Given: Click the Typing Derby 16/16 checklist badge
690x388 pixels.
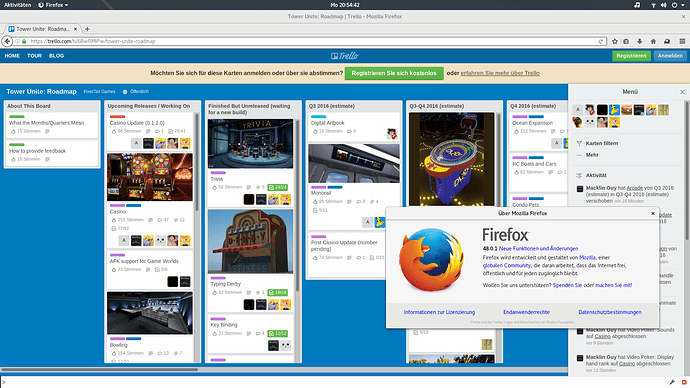Looking at the screenshot, I should click(x=277, y=293).
